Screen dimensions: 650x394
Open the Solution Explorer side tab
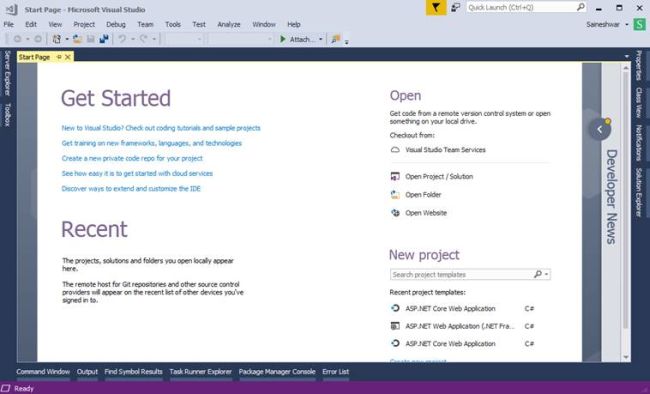tap(639, 192)
